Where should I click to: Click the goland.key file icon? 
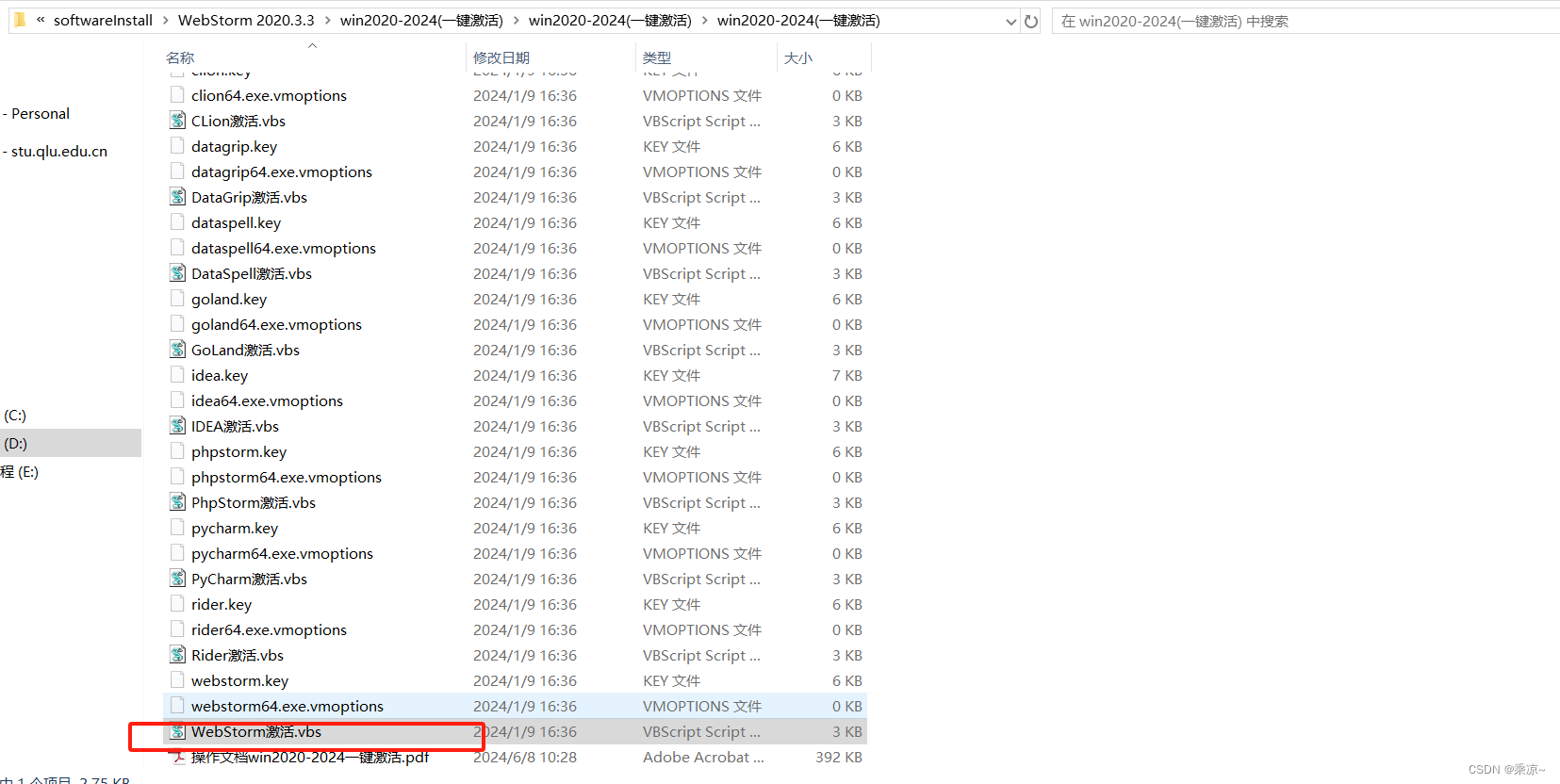[177, 298]
